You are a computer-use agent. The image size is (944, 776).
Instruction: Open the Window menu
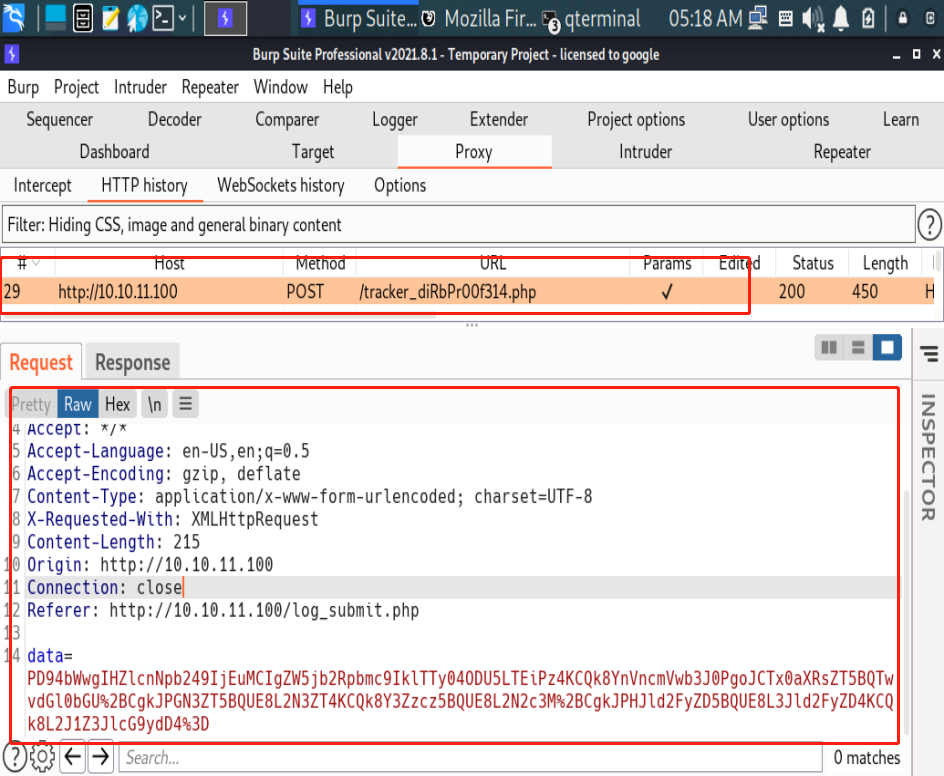point(281,87)
